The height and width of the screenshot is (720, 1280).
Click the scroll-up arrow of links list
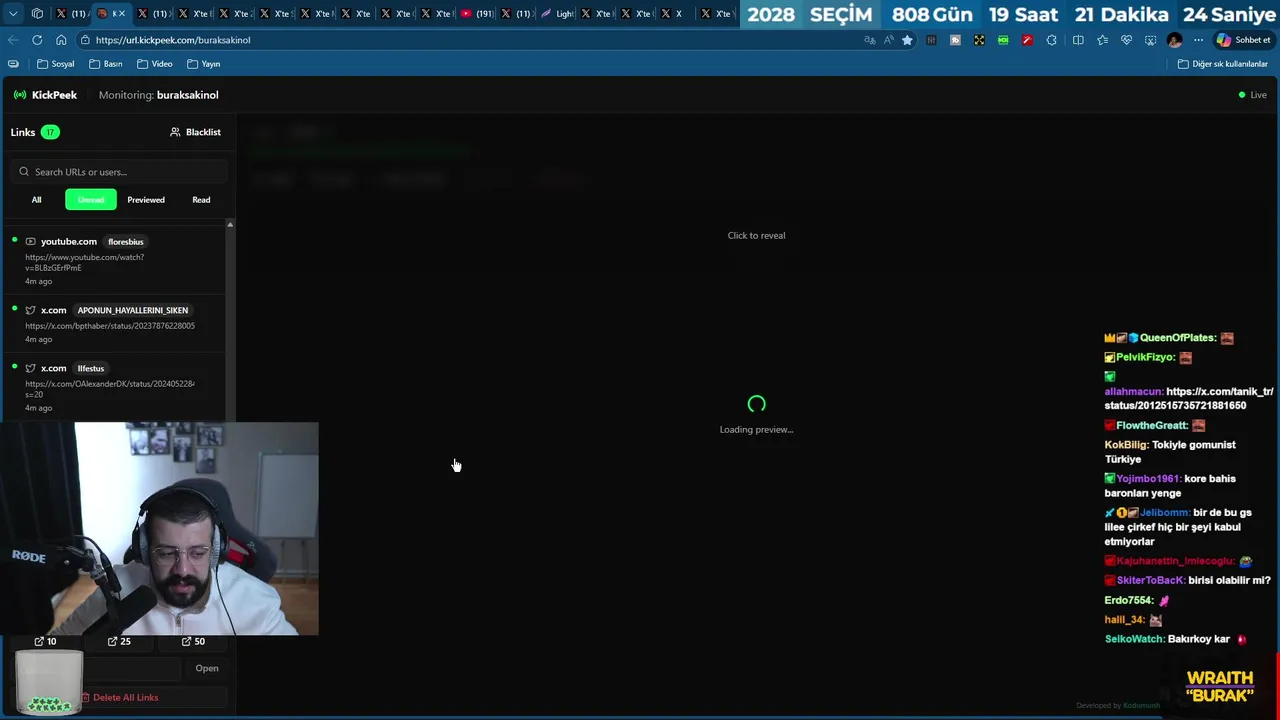tap(230, 224)
